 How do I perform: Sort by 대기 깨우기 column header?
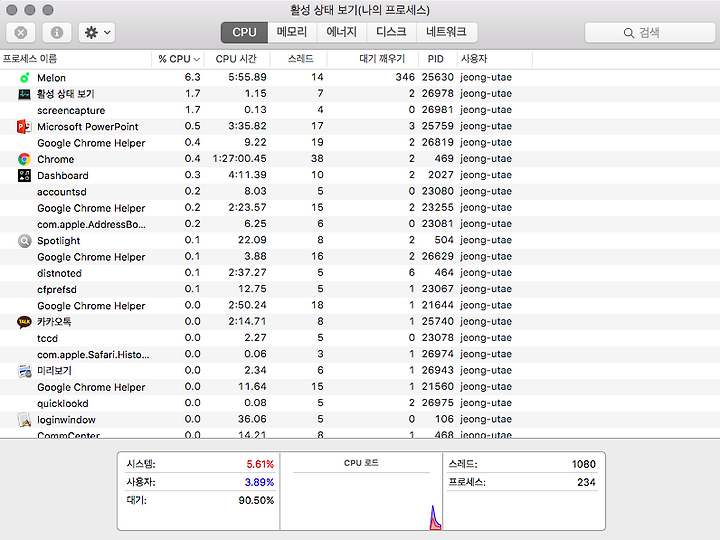[x=373, y=59]
